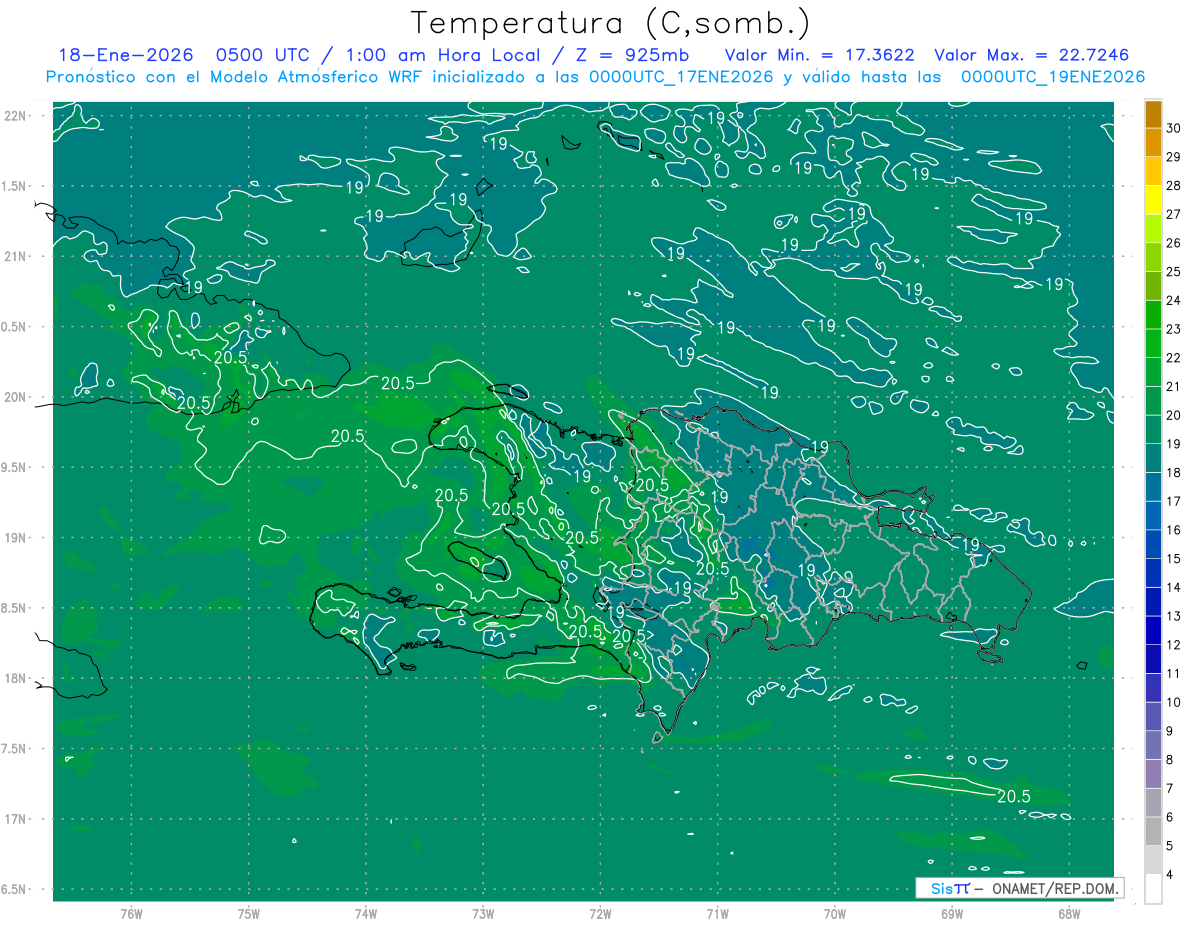The image size is (1200, 927).
Task: Click the SisTT ONAMET/REP.DOM. logo box
Action: (1020, 888)
